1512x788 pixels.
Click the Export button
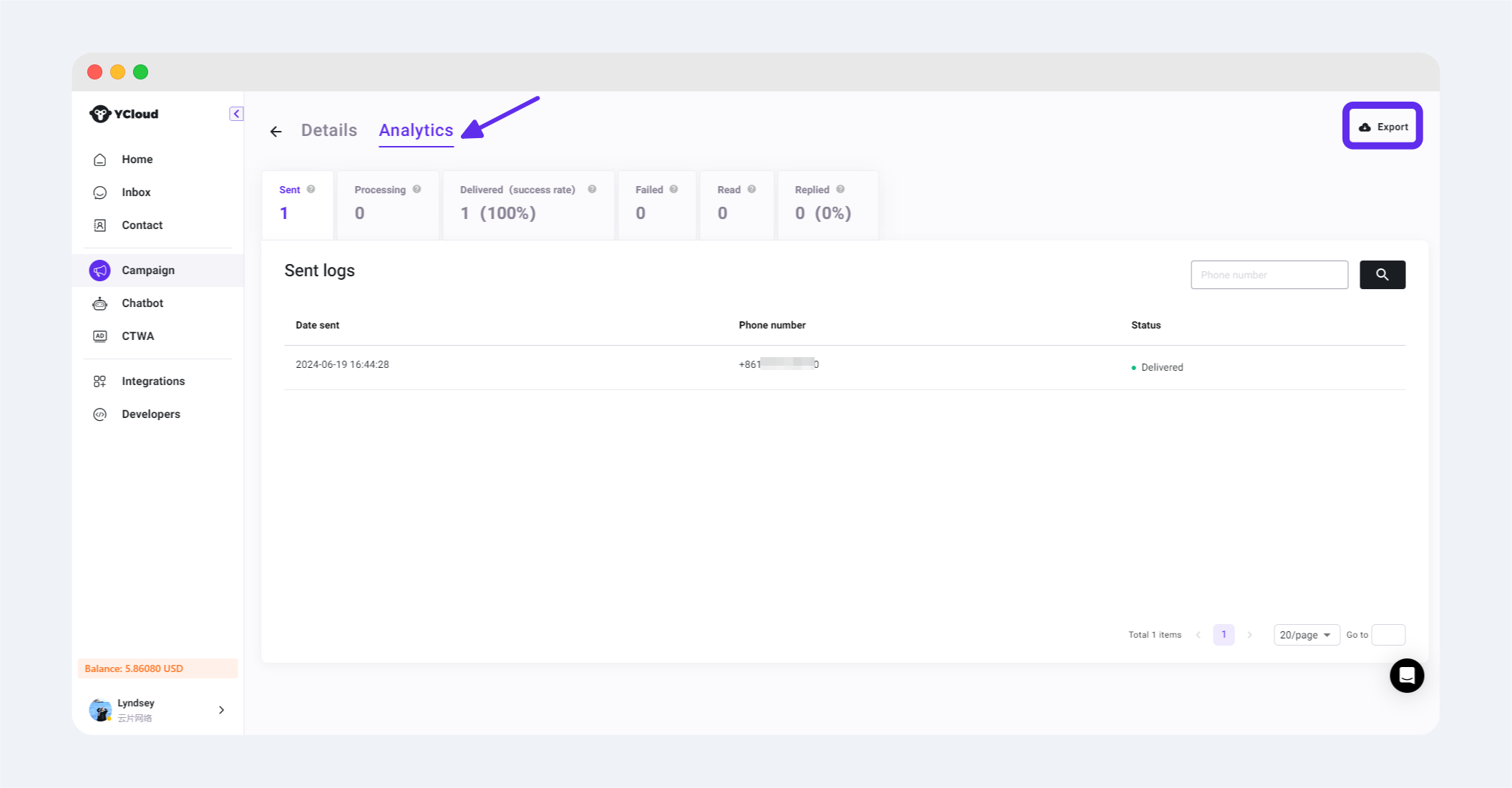(x=1382, y=127)
